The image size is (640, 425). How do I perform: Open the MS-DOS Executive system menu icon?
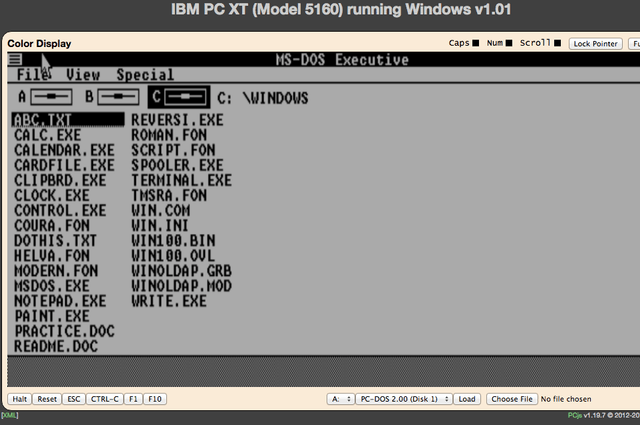click(x=15, y=60)
